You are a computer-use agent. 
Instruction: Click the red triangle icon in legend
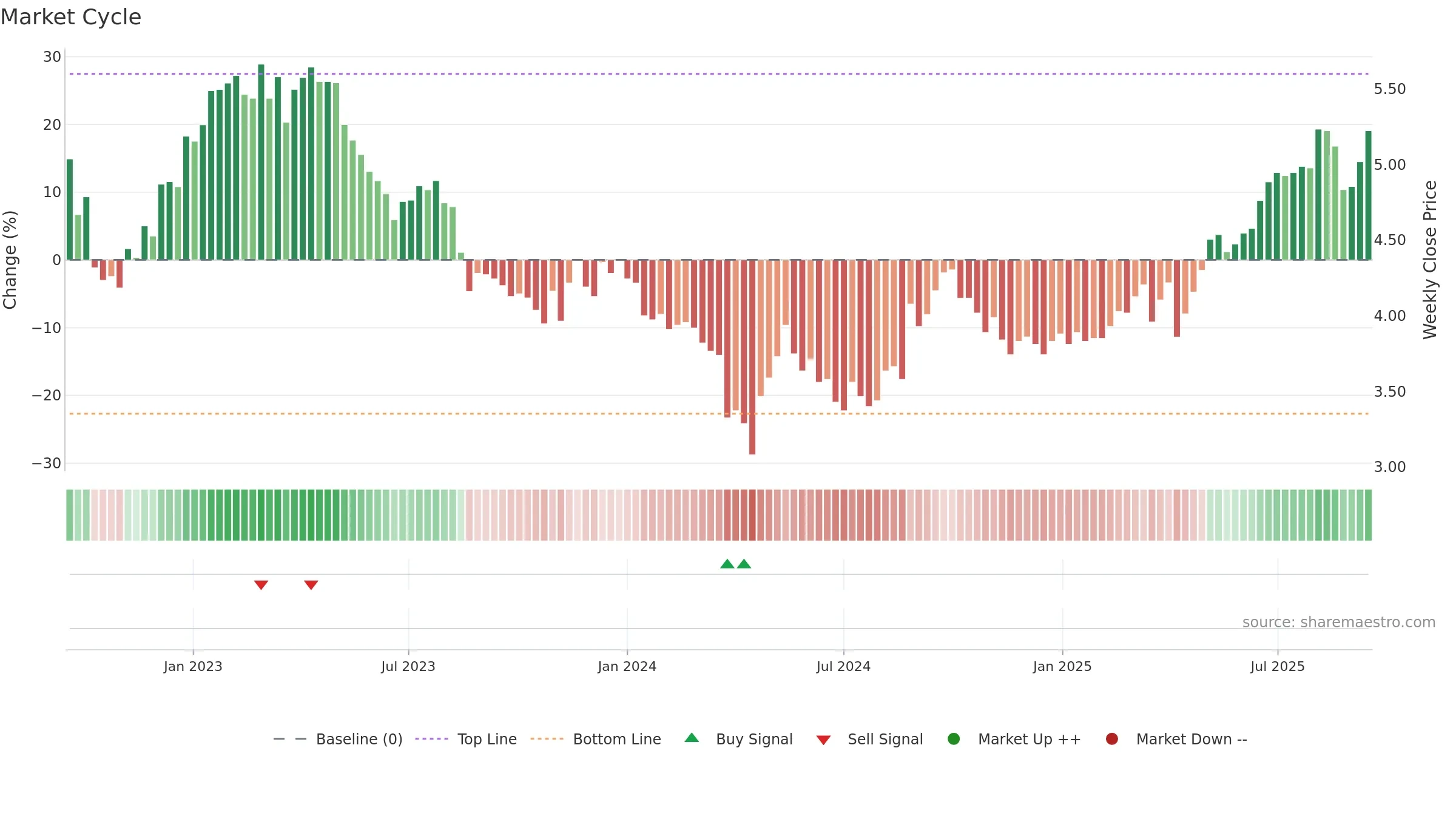[823, 740]
